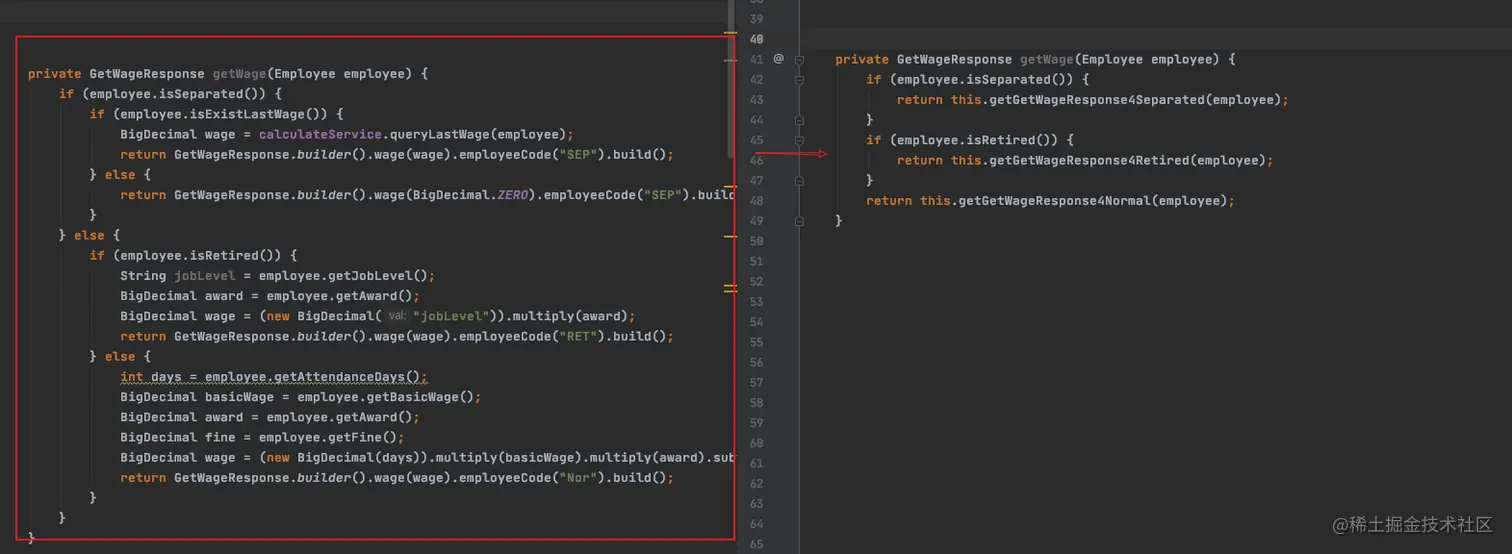Click getWage method name in the left editor
This screenshot has height=554, width=1512.
pos(240,74)
